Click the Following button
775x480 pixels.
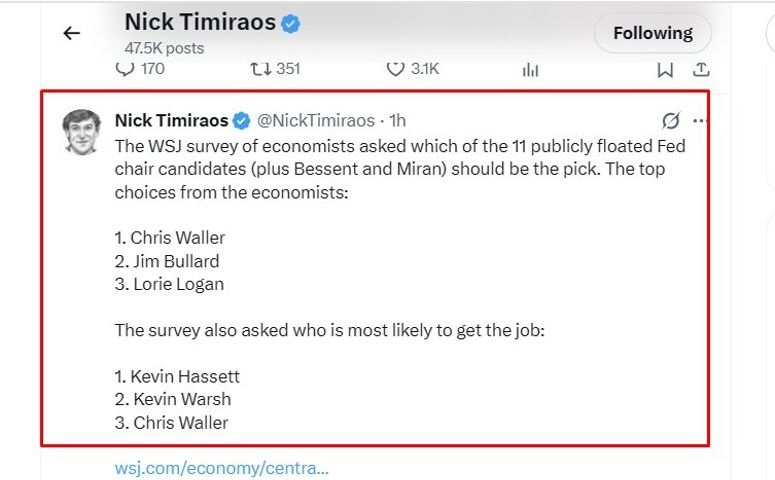coord(652,33)
